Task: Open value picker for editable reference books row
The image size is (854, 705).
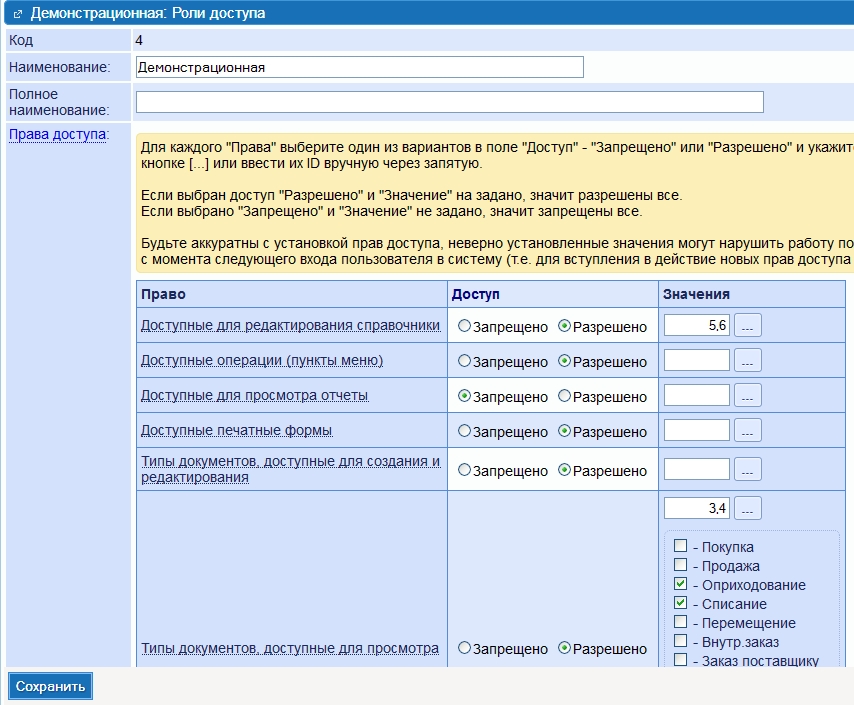Action: [x=747, y=325]
